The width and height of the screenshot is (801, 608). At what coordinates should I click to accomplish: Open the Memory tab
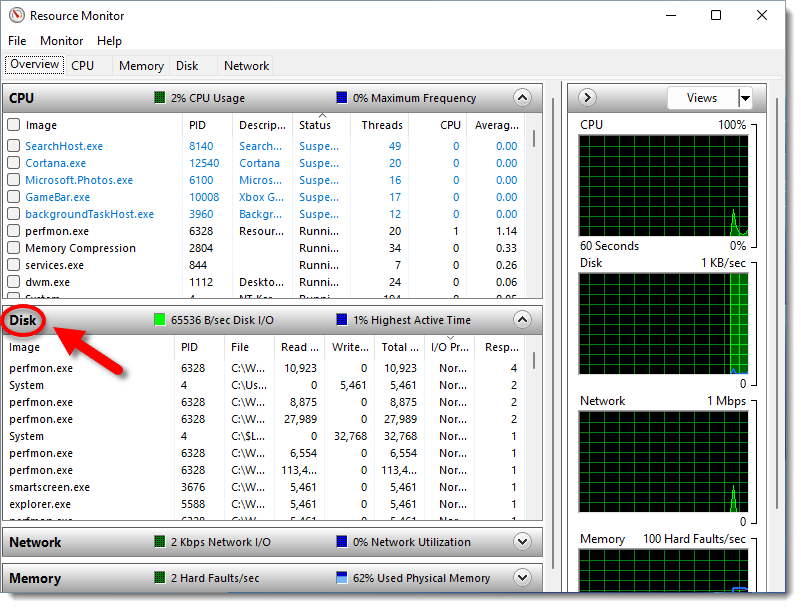click(x=140, y=65)
